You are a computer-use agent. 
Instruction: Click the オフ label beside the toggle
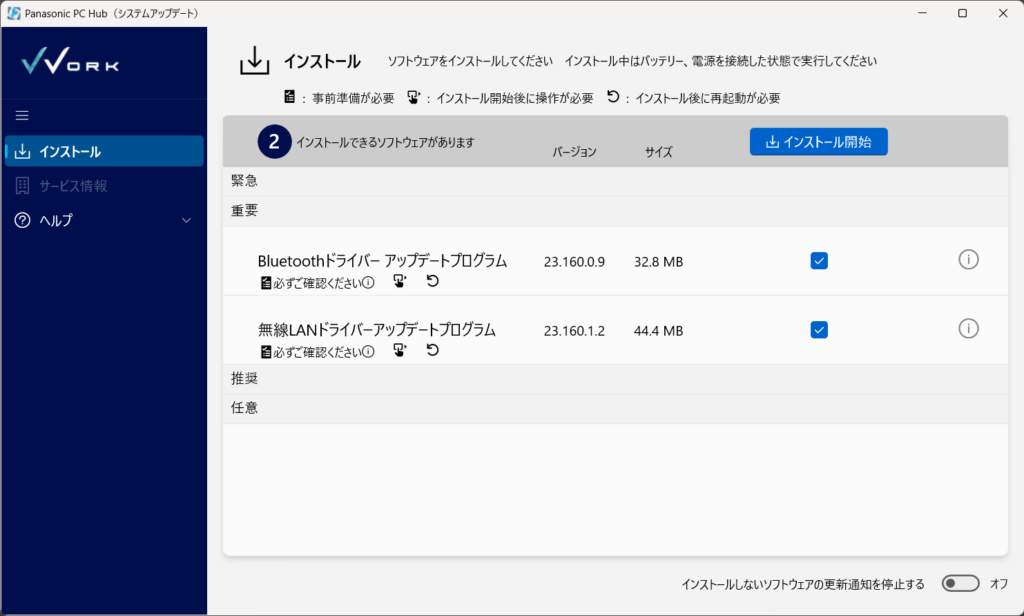[997, 583]
